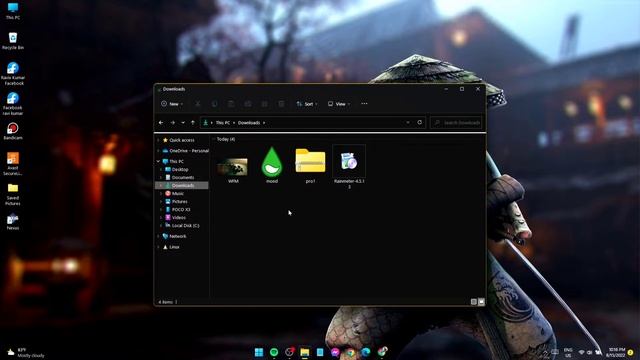Go back with the Back arrow
The height and width of the screenshot is (360, 640).
(161, 122)
